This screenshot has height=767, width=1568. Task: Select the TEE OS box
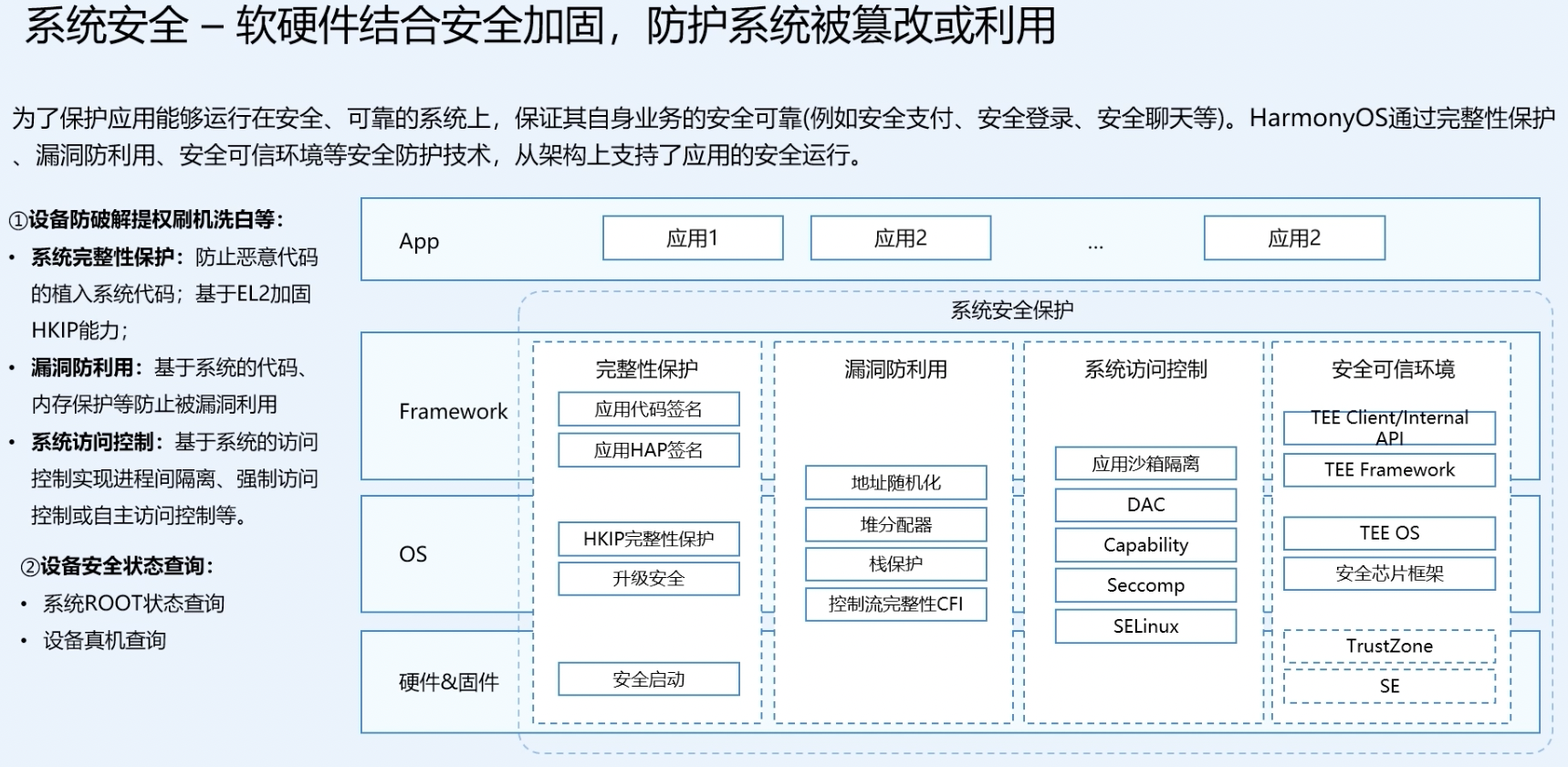[1390, 533]
